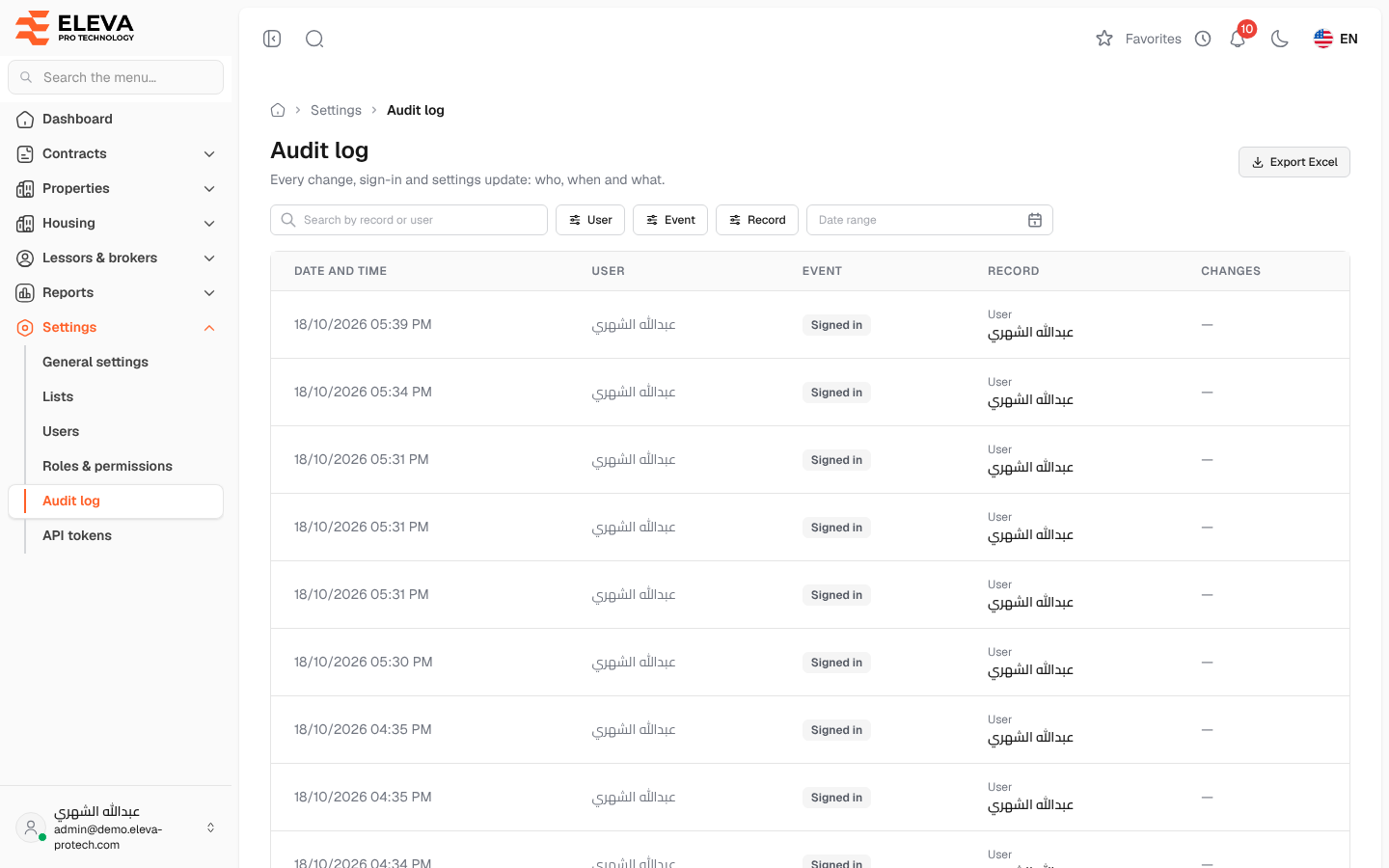Expand the Contracts menu chevron
This screenshot has width=1389, height=868.
[x=209, y=153]
